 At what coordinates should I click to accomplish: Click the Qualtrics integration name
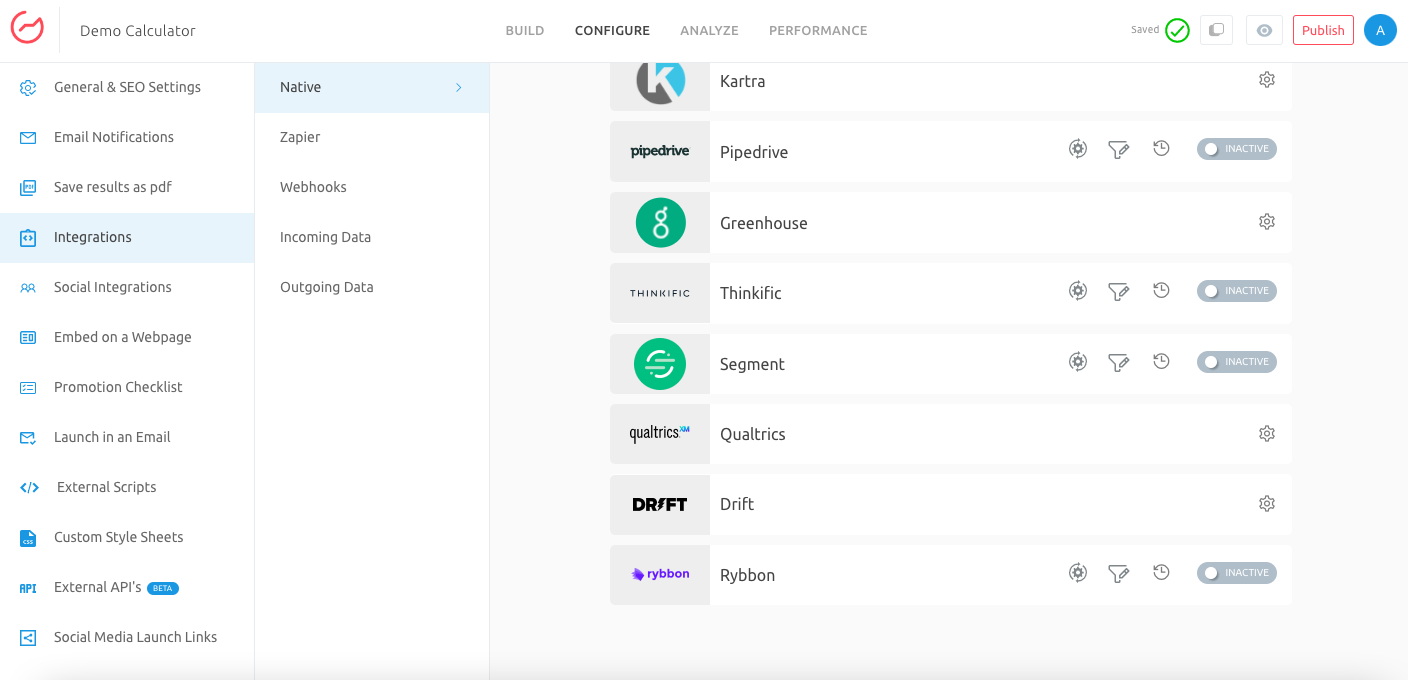point(753,434)
